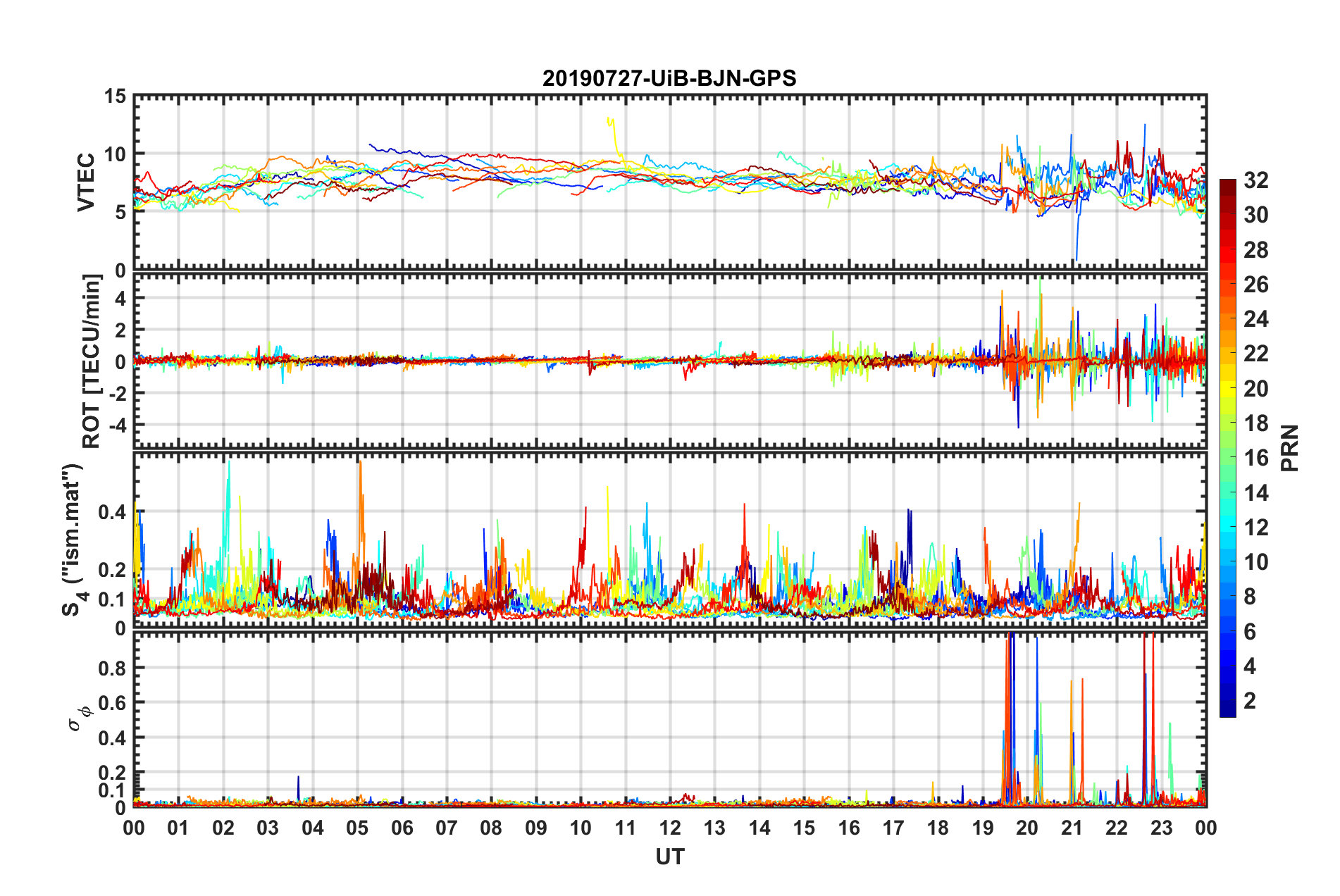Click the plot title 20190727-UiB-BJN-GPS

pyautogui.click(x=669, y=78)
